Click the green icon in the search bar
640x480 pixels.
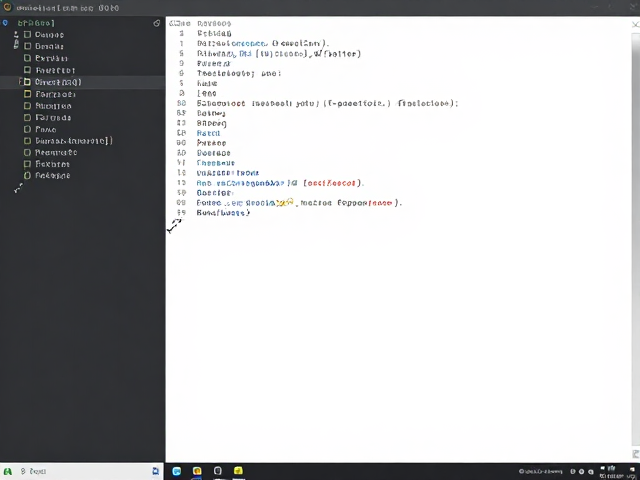(x=8, y=471)
